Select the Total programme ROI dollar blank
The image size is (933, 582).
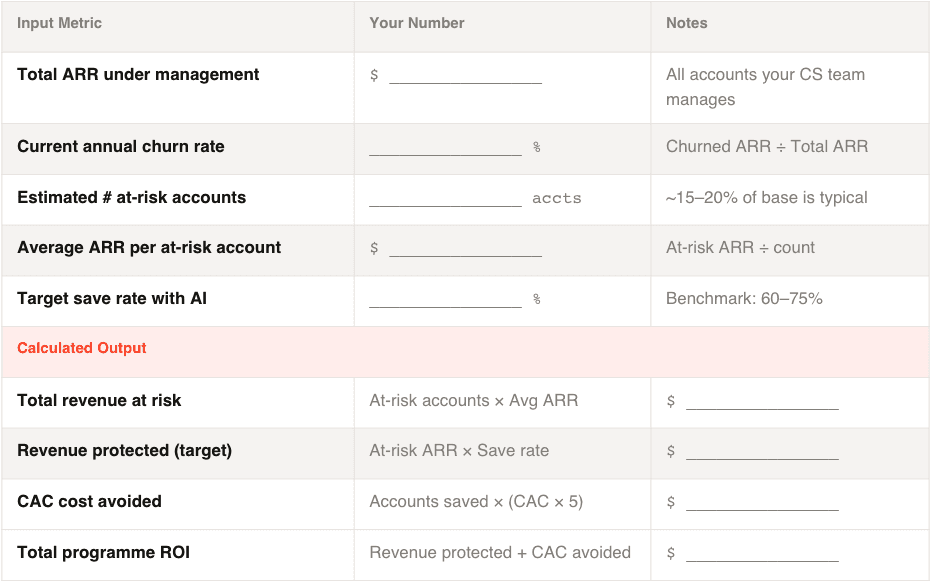(762, 553)
